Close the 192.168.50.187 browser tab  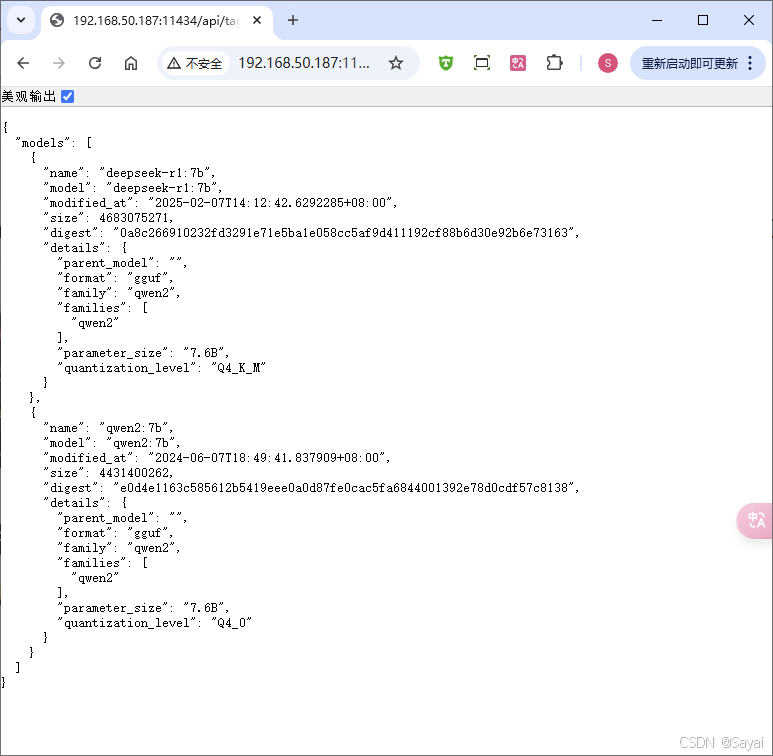point(257,20)
